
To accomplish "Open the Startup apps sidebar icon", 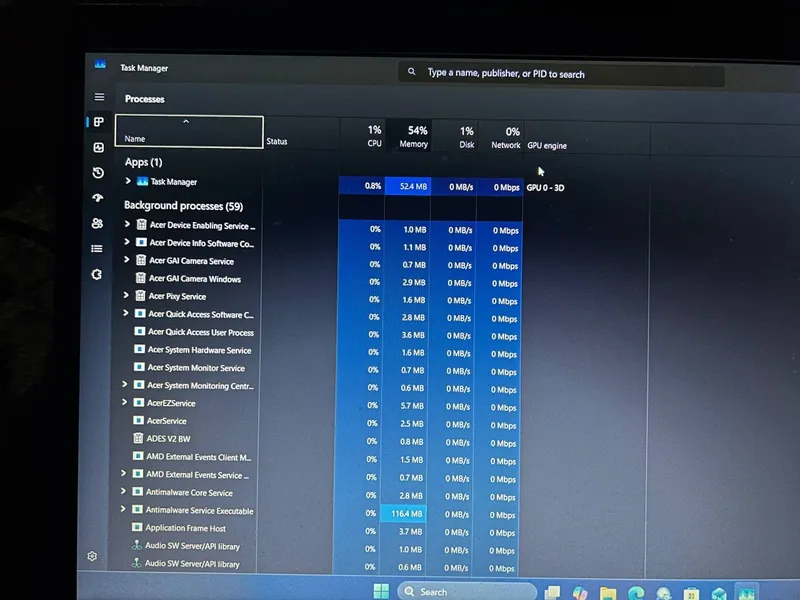I will (98, 197).
